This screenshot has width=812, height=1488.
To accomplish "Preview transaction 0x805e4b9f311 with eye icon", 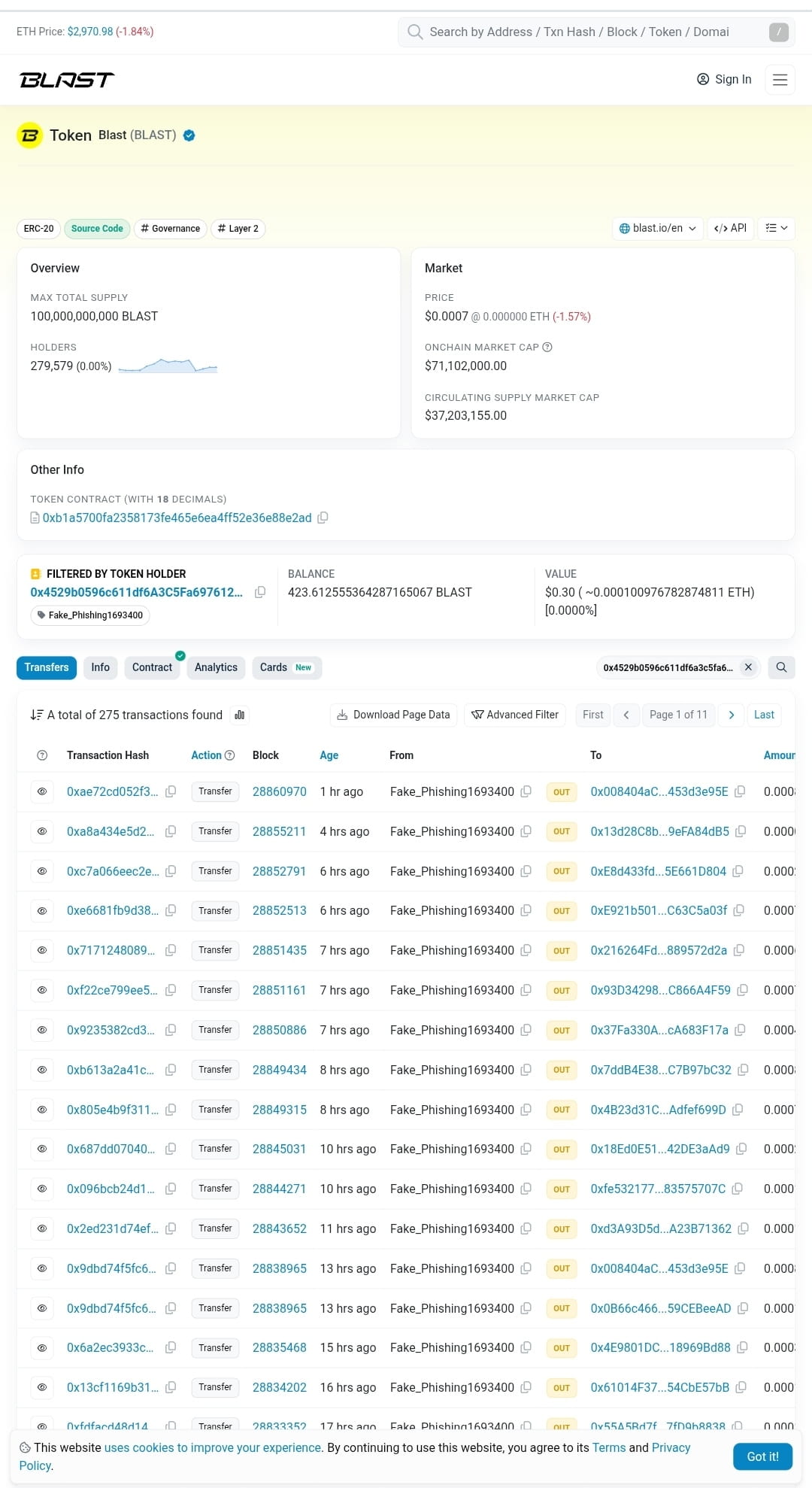I will pos(42,1110).
